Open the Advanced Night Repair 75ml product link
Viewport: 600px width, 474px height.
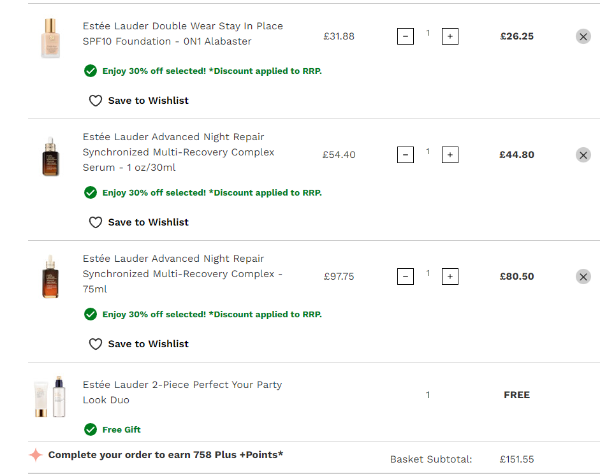180,273
